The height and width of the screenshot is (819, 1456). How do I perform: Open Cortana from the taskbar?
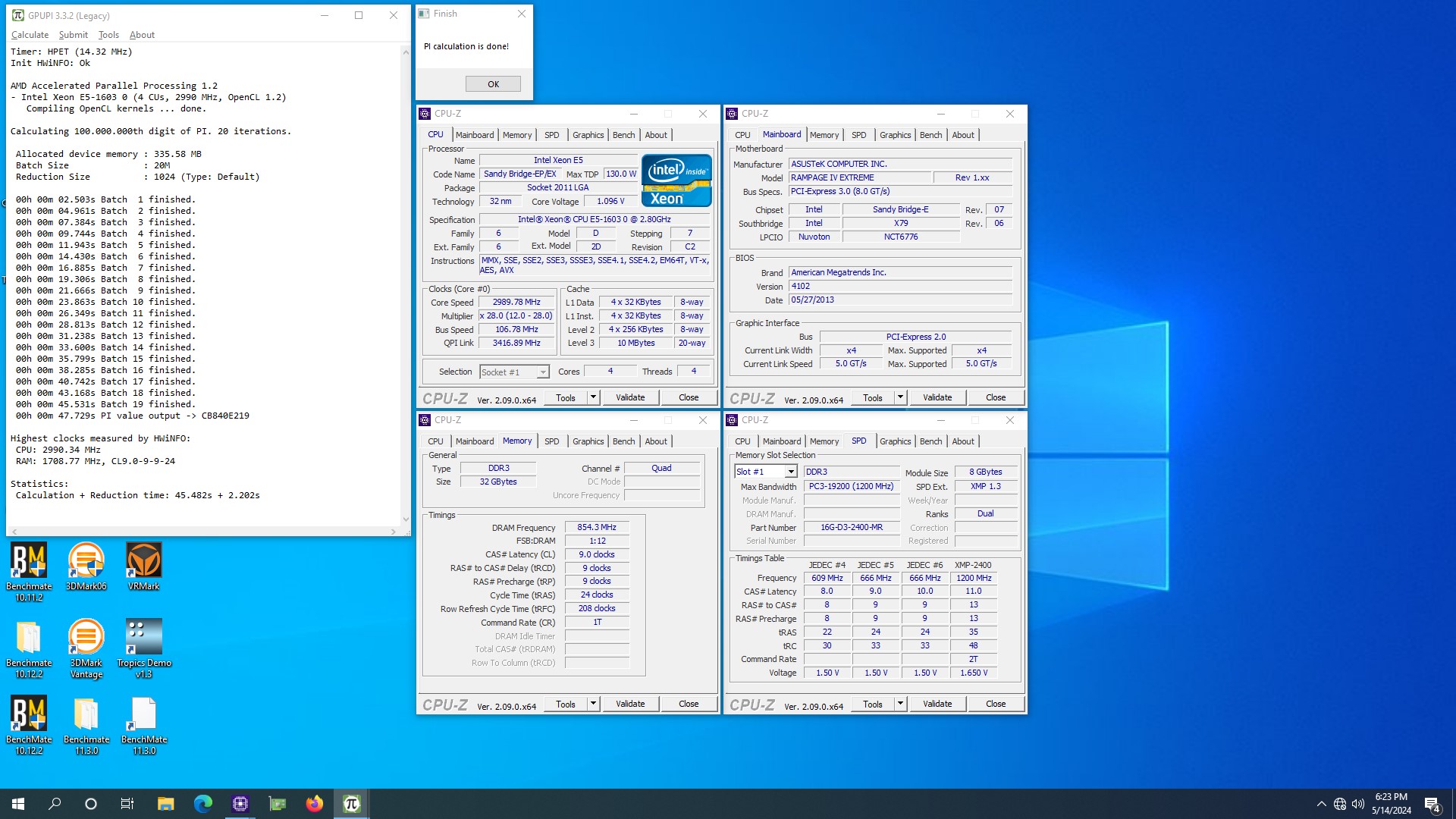[91, 804]
